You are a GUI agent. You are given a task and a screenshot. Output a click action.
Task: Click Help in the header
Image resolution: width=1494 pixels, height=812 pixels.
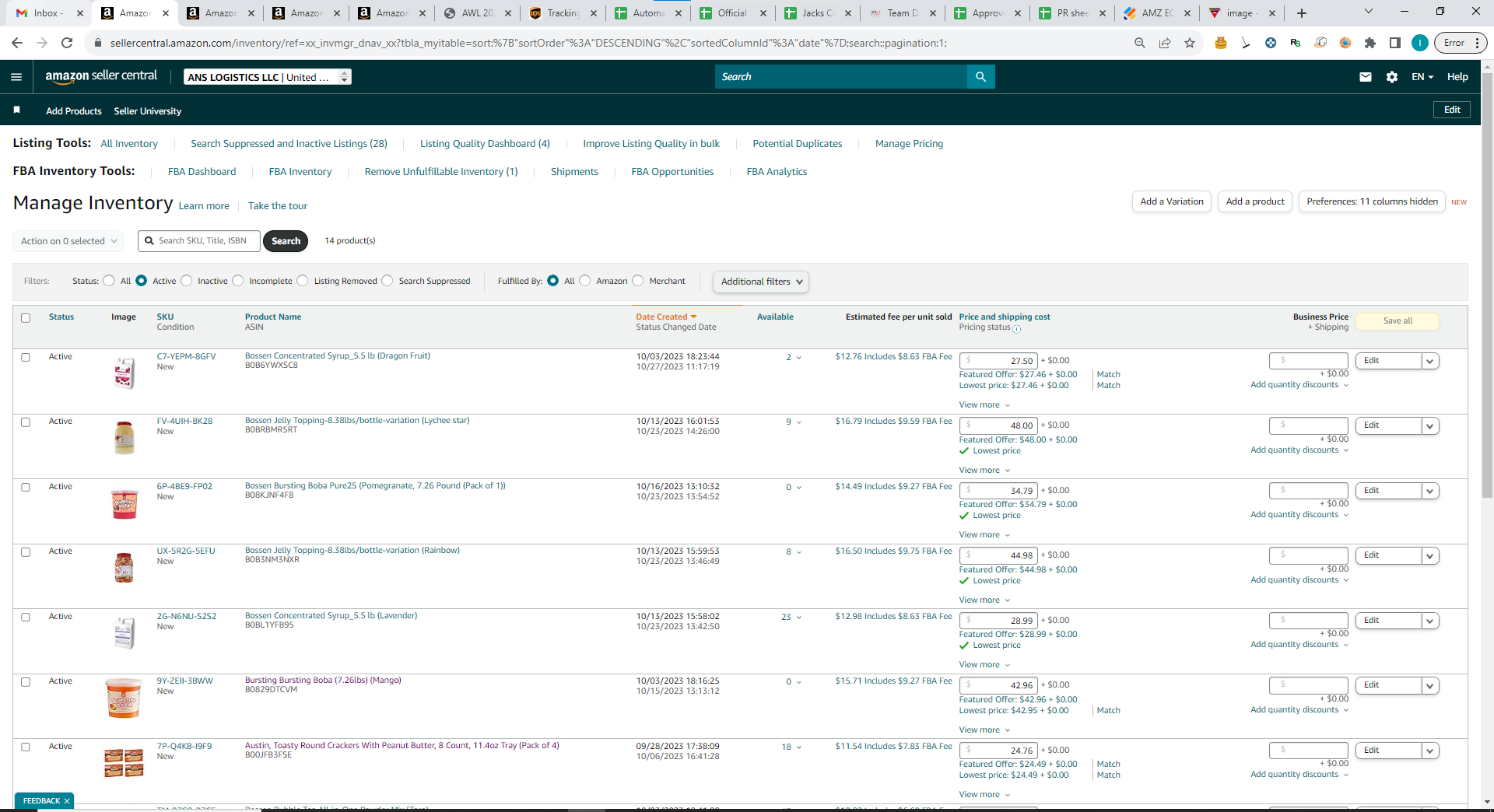(1457, 77)
